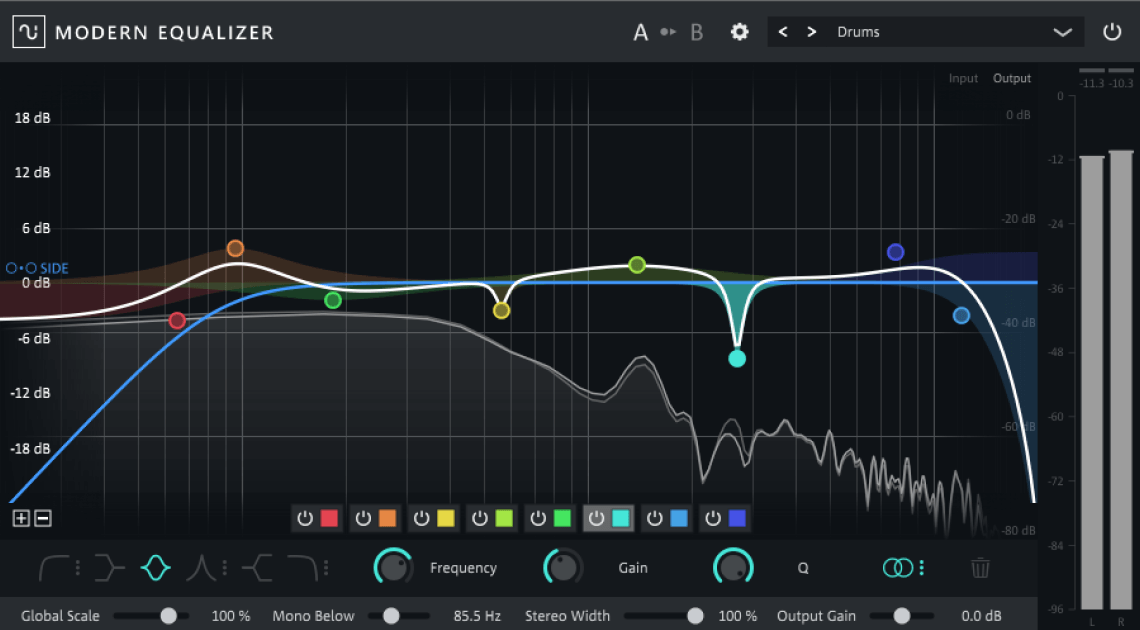Click the 0.0 dB output gain value
Image resolution: width=1140 pixels, height=630 pixels.
click(981, 615)
